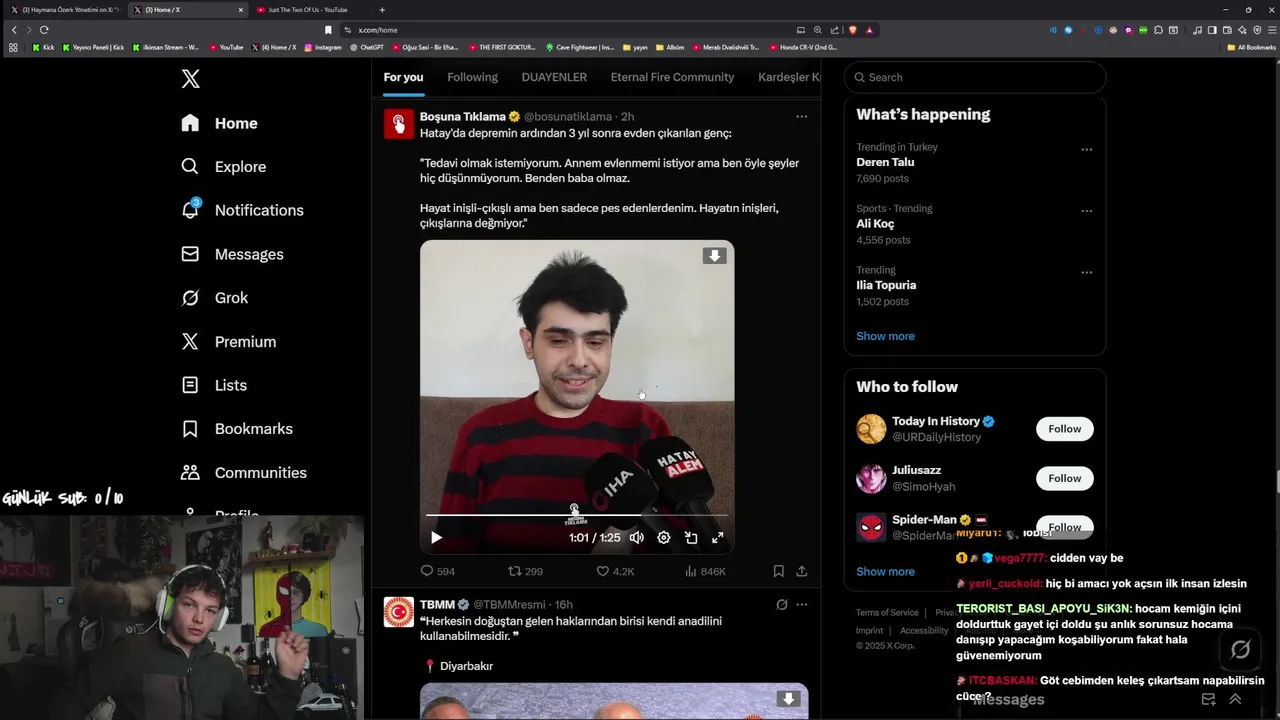Repost the Boşuna Tıklama post
1280x720 pixels.
[525, 571]
